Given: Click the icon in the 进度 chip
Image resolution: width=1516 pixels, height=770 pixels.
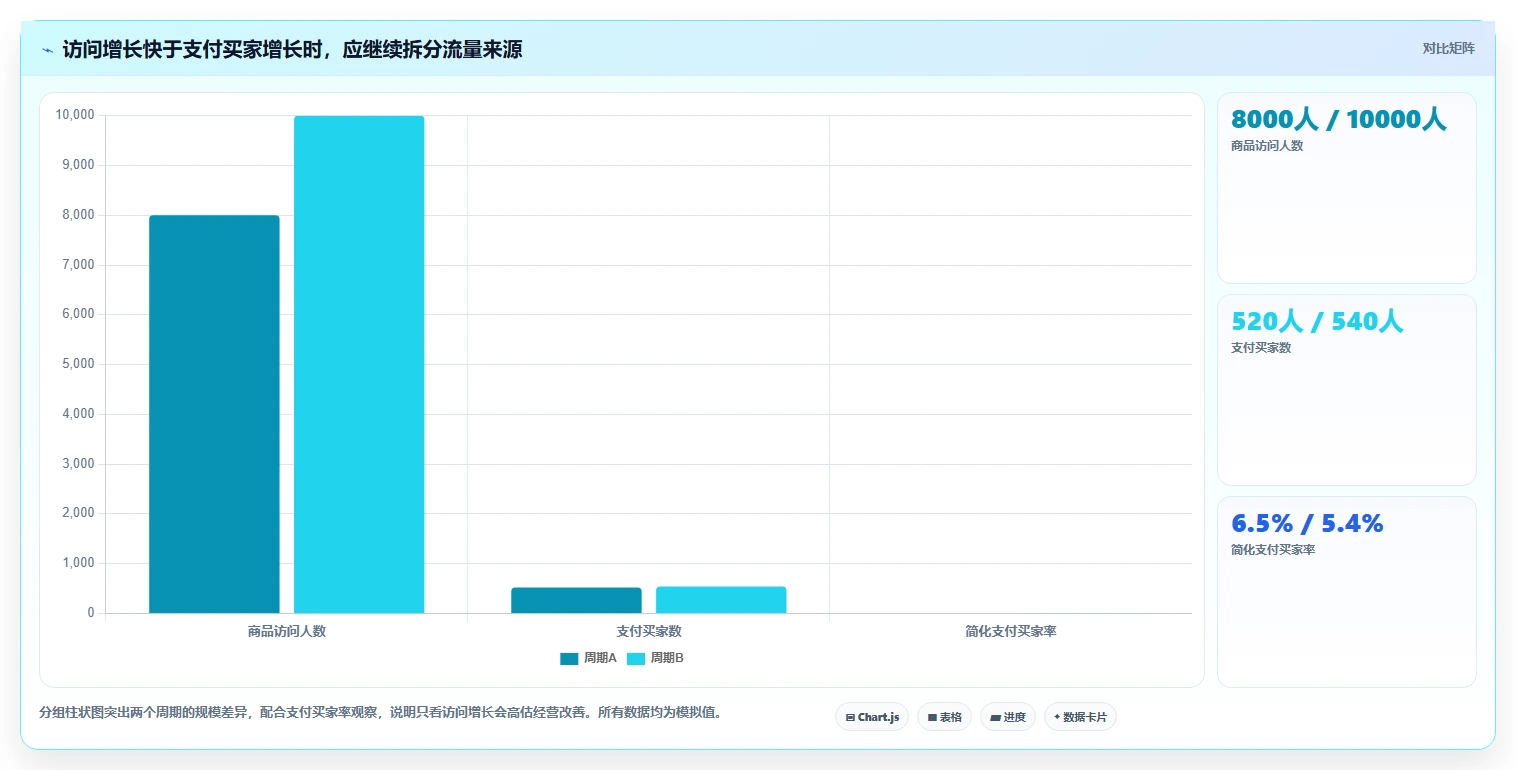Looking at the screenshot, I should 995,717.
